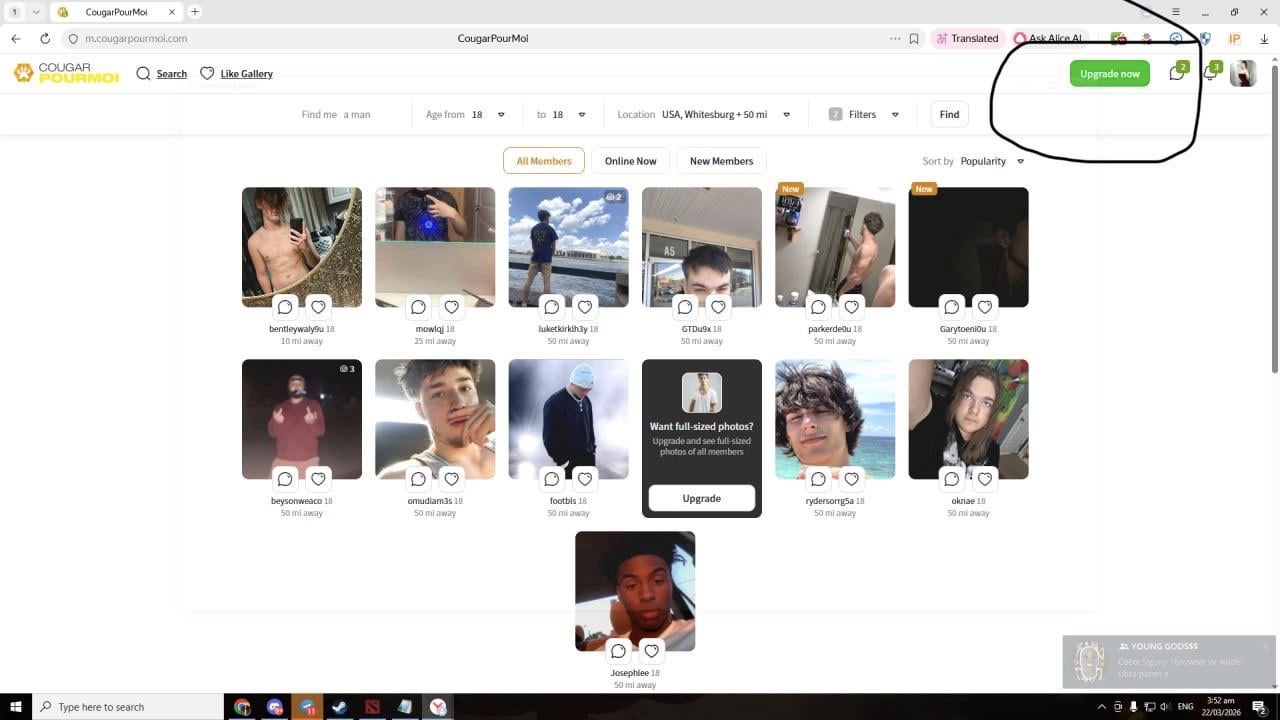
Task: Like the footbls profile using the heart
Action: tap(585, 479)
